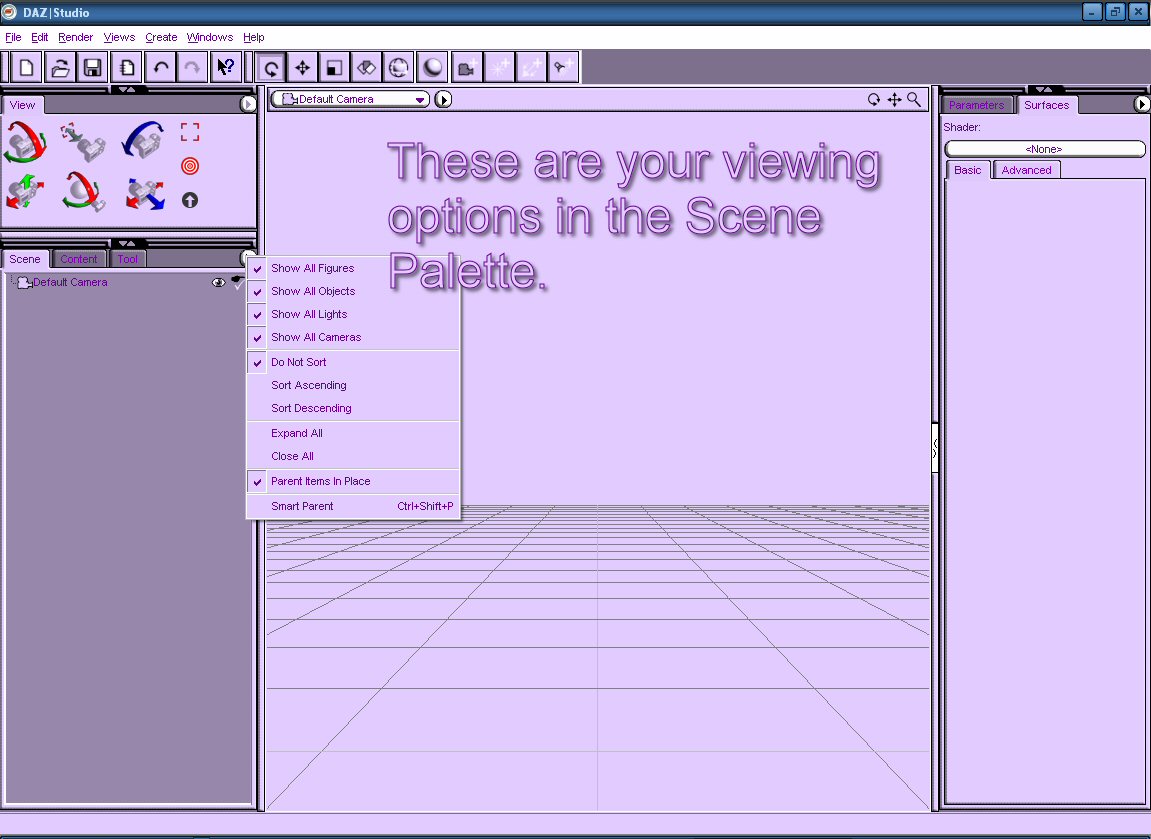This screenshot has width=1151, height=839.
Task: Click the faded distant light toolbar icon
Action: (x=531, y=68)
